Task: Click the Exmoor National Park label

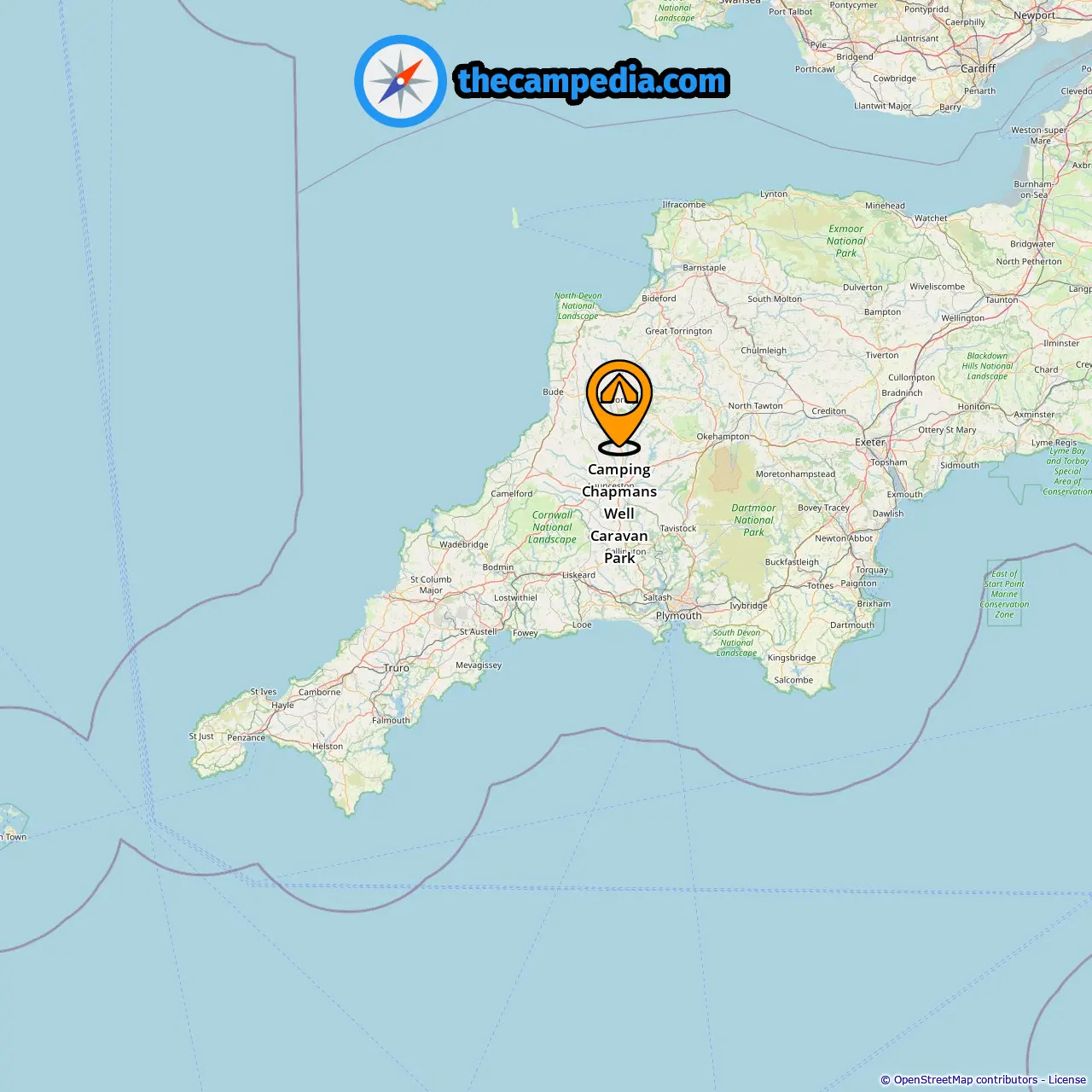Action: (846, 241)
